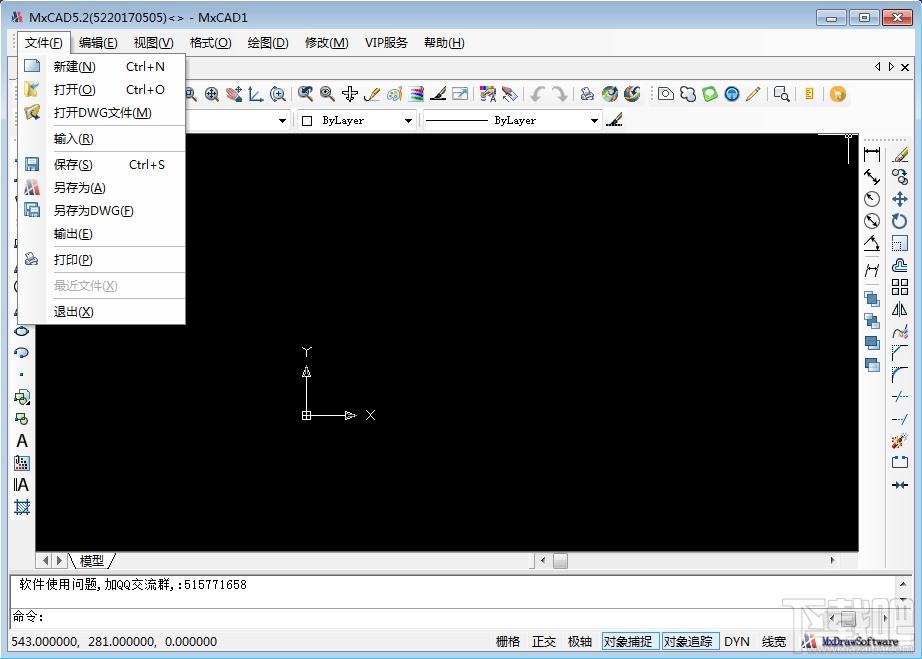The image size is (922, 659).
Task: Click the Pan hand cross icon
Action: (349, 94)
